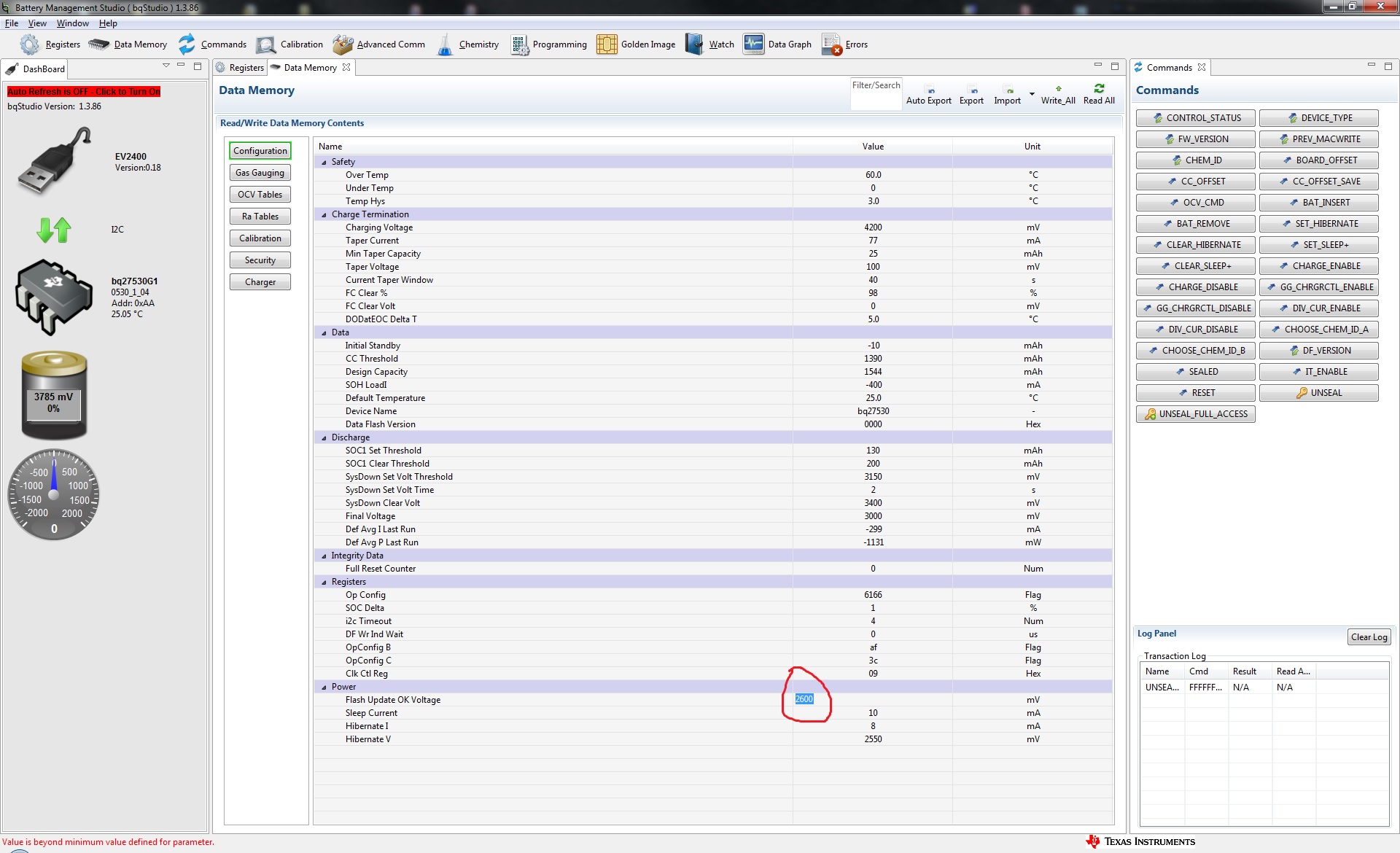The height and width of the screenshot is (853, 1400).
Task: Collapse the Power group
Action: pos(324,687)
